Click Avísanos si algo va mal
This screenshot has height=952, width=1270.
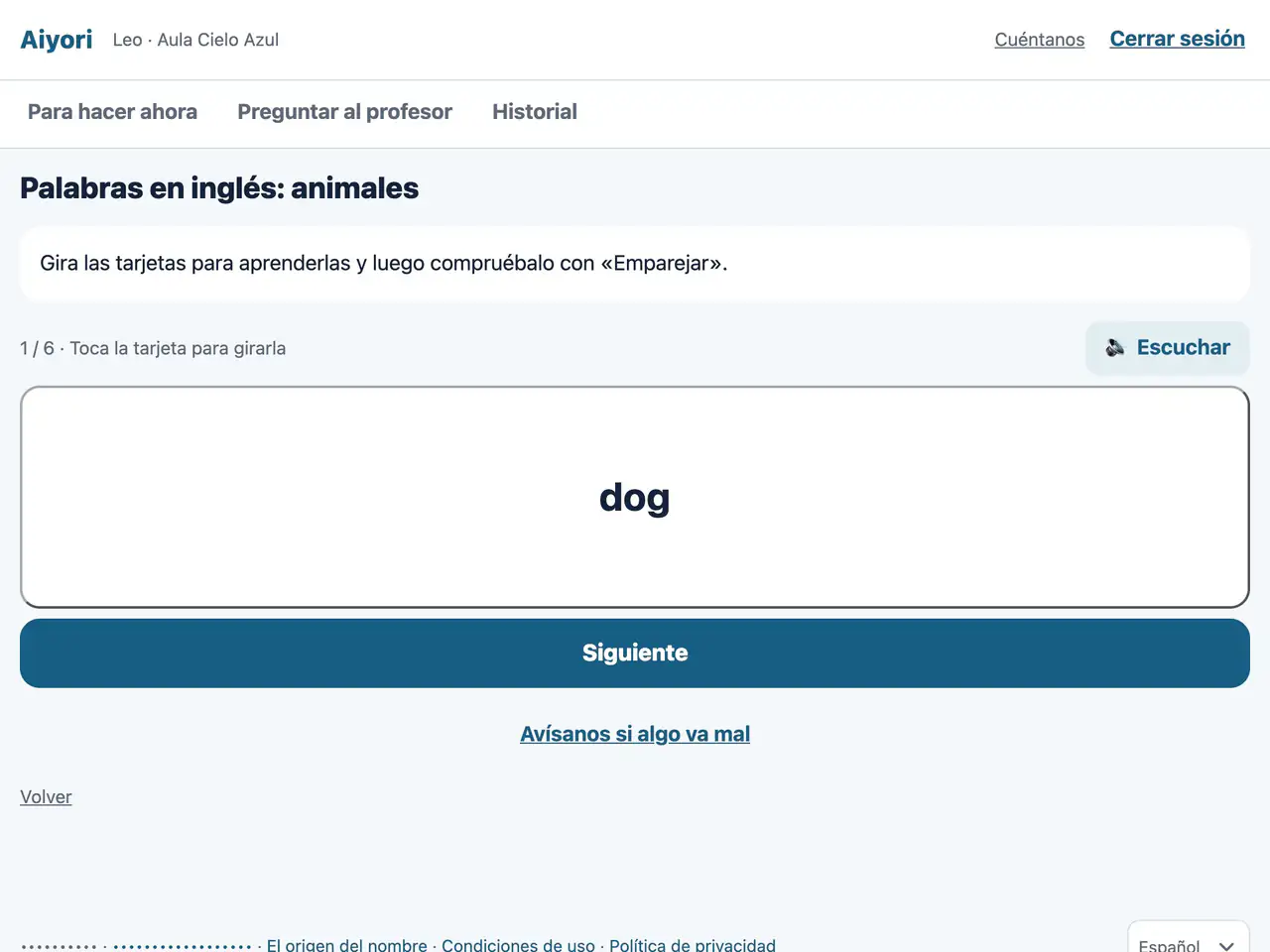coord(635,734)
